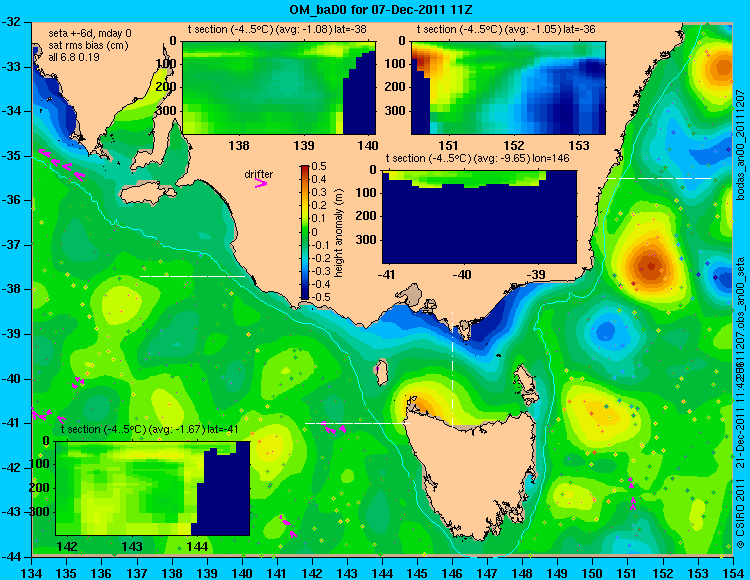750x580 pixels.
Task: Click the drifter arrows near 141 longitude bottom
Action: coord(288,526)
